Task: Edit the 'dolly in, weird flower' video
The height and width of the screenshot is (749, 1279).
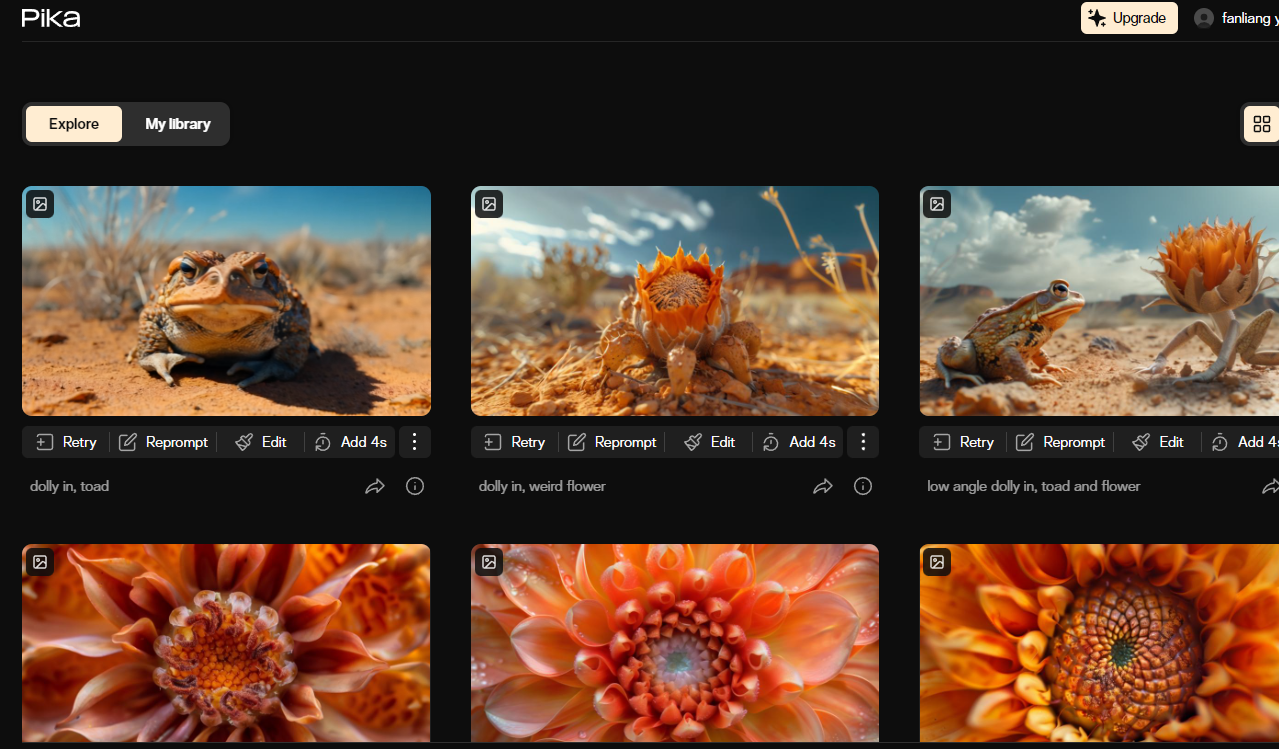Action: point(710,442)
